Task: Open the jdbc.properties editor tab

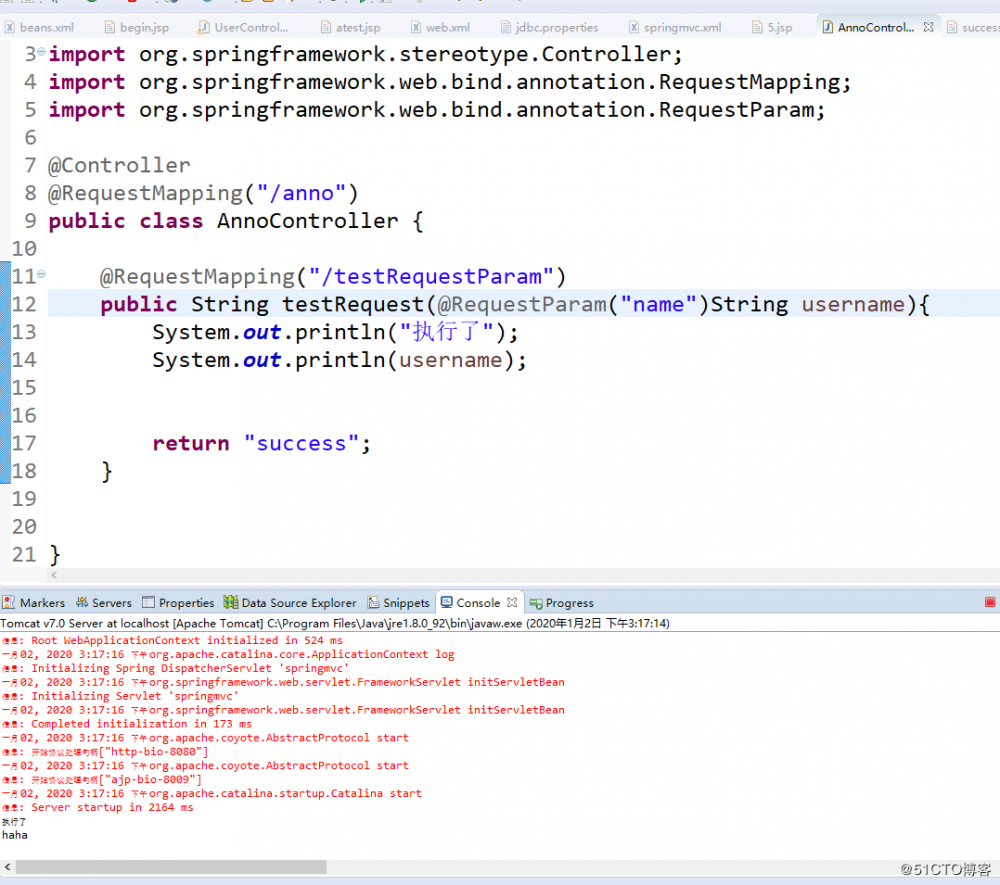Action: coord(550,27)
